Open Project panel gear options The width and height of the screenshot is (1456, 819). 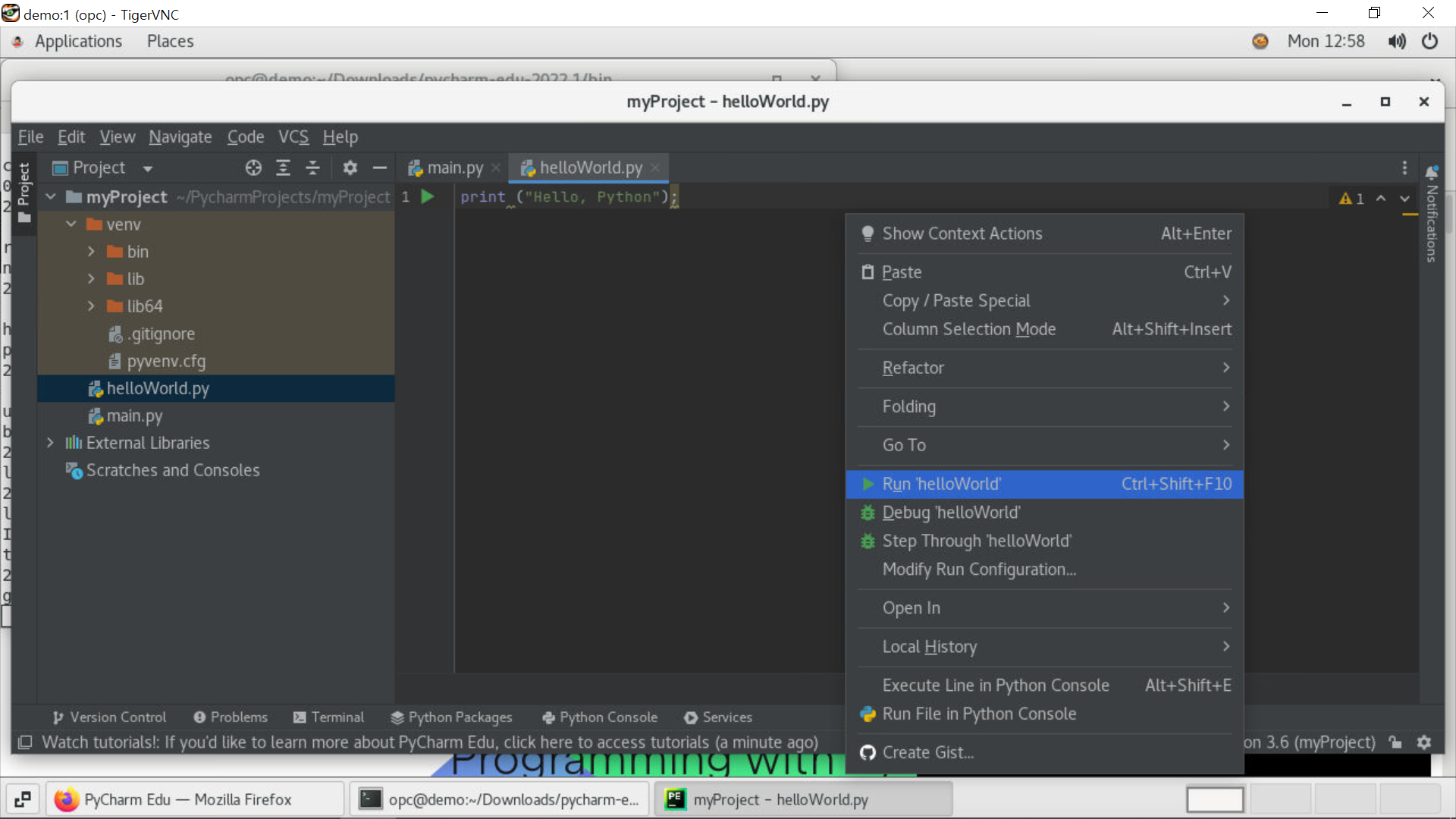(350, 168)
